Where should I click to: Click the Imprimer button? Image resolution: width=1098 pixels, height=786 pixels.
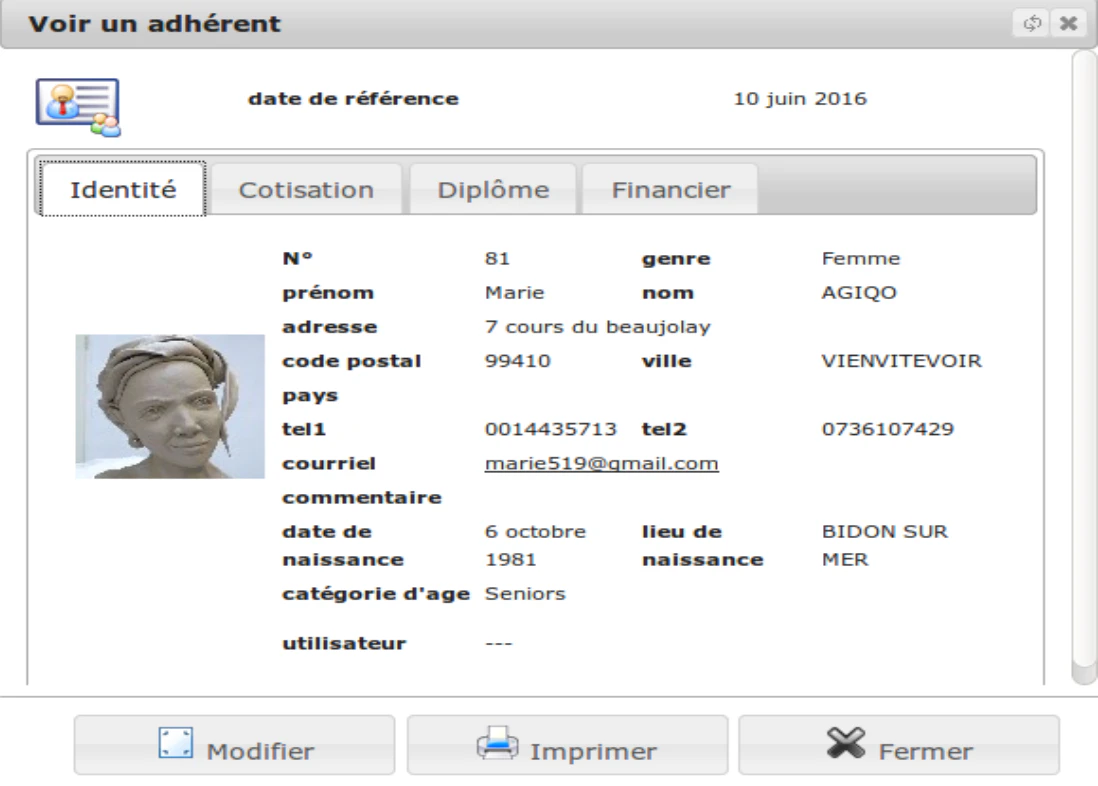567,745
